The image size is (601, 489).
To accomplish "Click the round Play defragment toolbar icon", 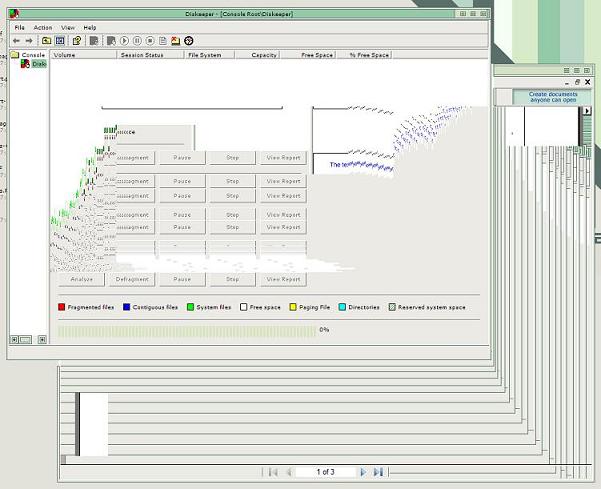I will point(124,41).
